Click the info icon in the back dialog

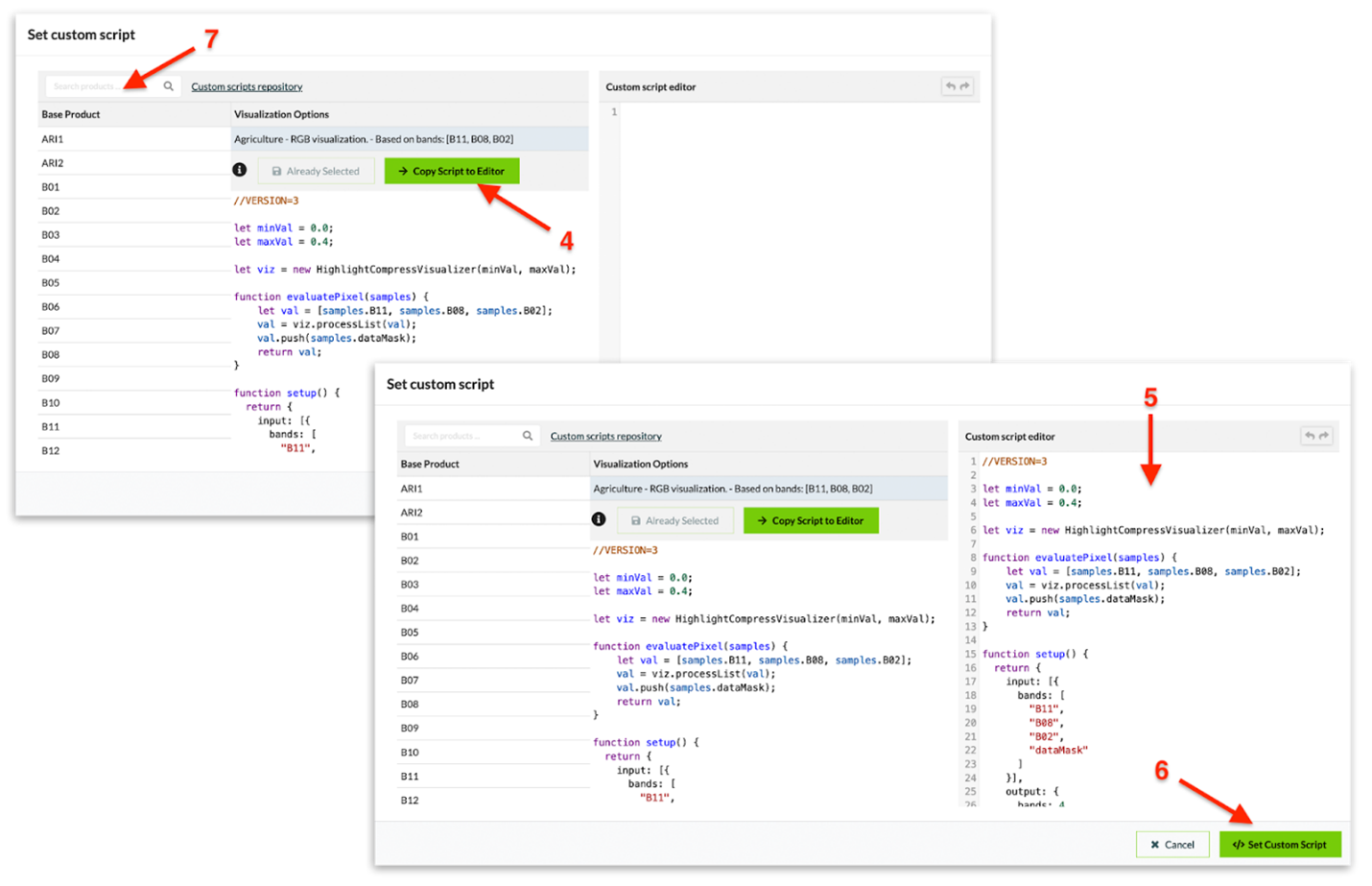coord(240,170)
